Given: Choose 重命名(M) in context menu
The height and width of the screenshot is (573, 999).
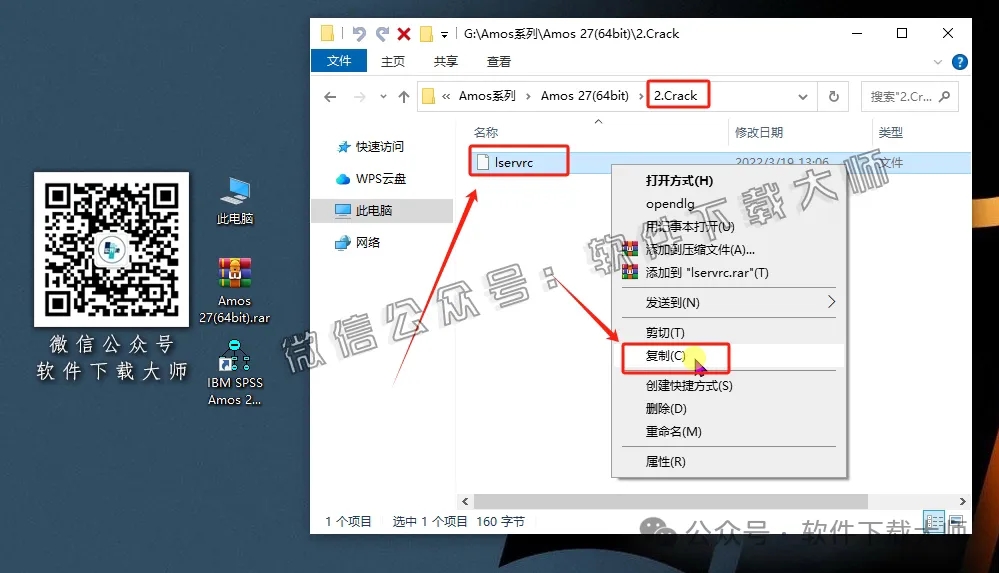Looking at the screenshot, I should point(673,432).
